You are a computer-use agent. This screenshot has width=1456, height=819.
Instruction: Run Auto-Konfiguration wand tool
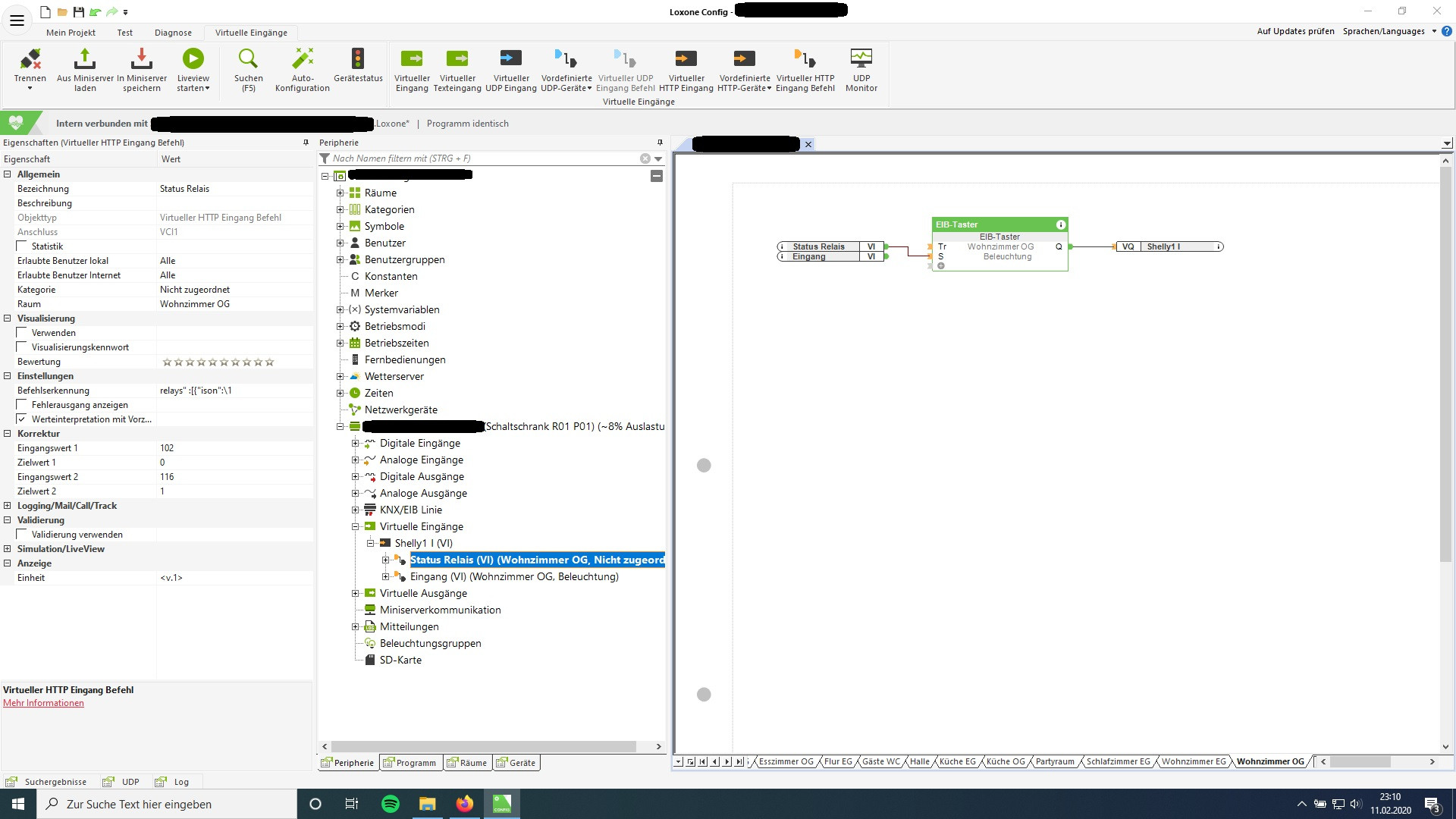tap(302, 59)
